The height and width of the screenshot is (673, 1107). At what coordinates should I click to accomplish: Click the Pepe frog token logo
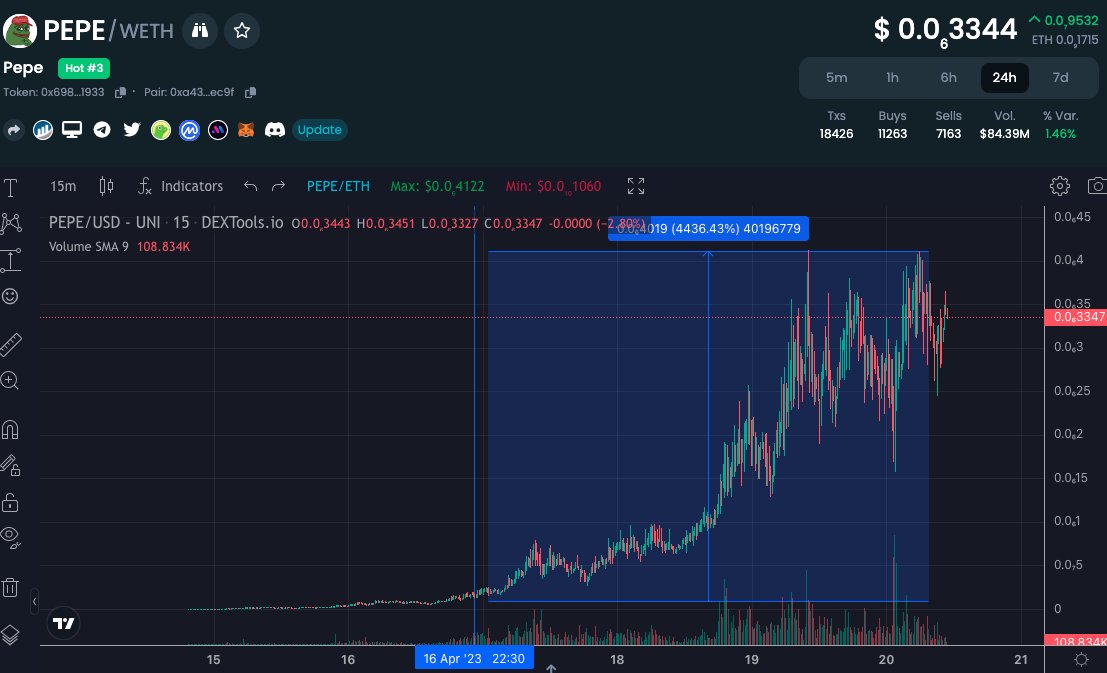click(20, 30)
